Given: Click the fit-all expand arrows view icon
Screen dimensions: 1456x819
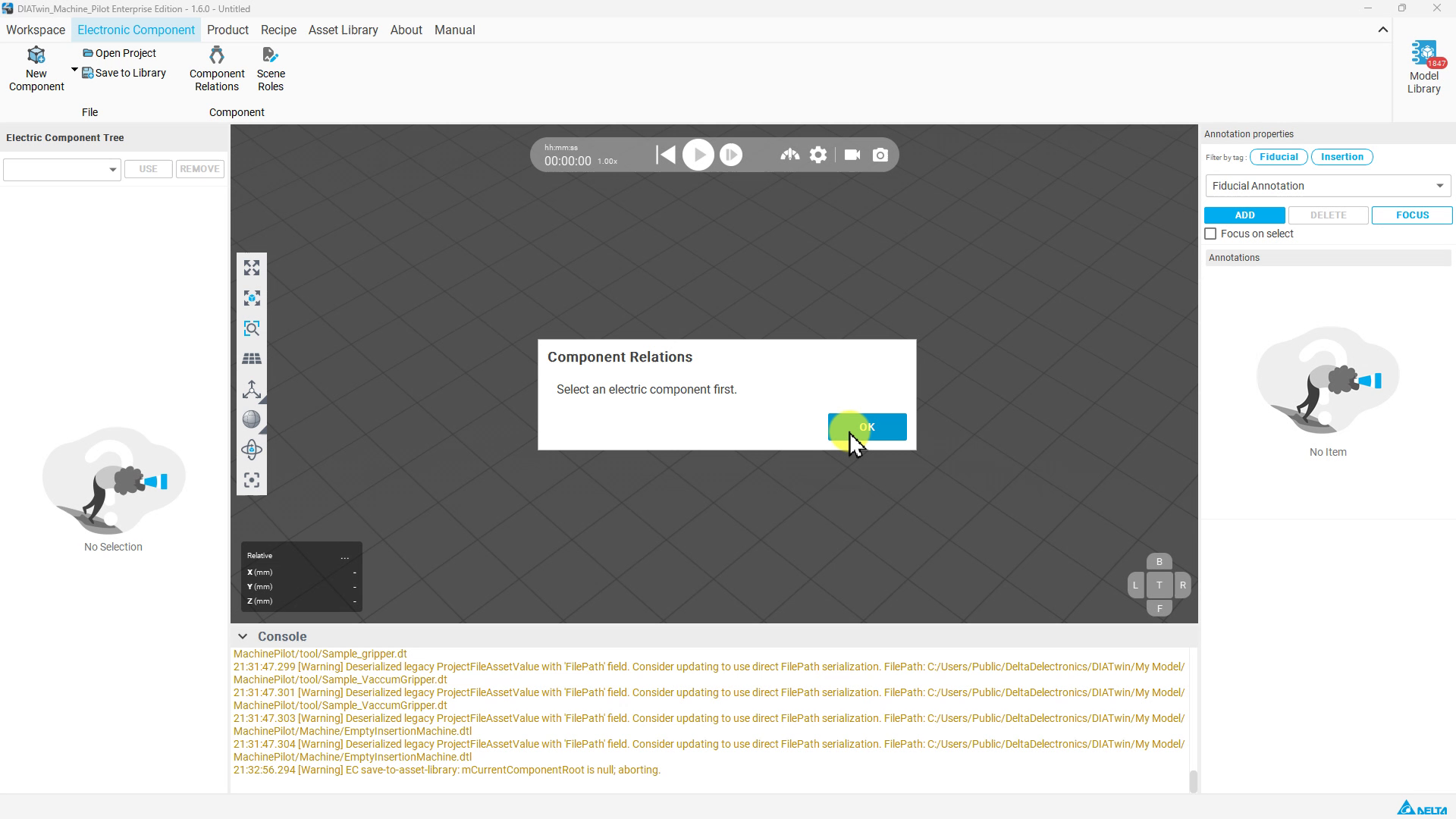Looking at the screenshot, I should 252,268.
